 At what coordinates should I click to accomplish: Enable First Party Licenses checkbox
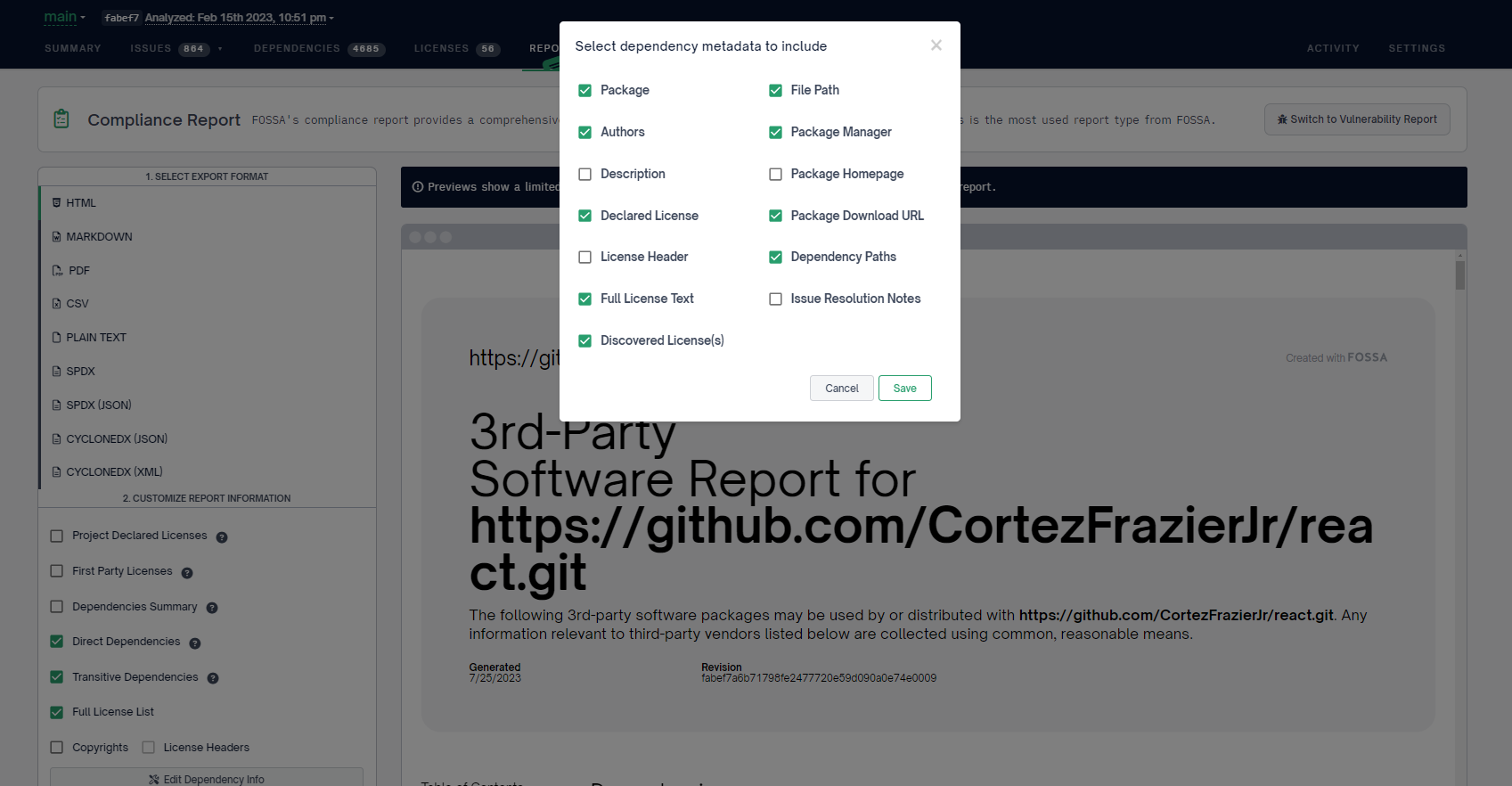pos(57,571)
